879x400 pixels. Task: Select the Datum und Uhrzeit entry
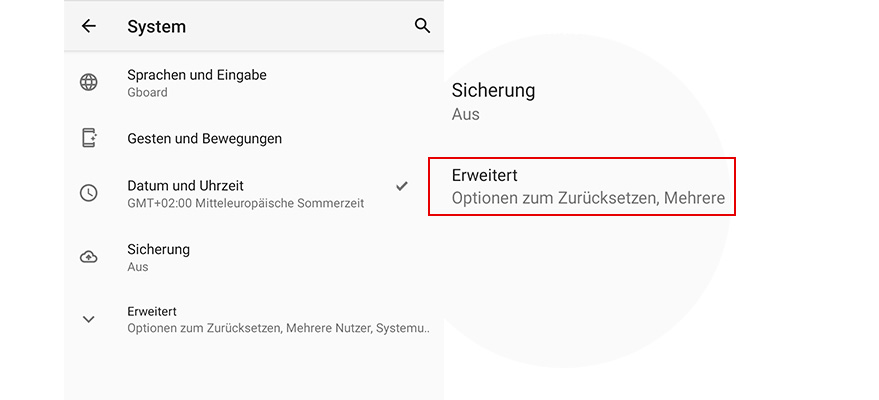pos(185,186)
